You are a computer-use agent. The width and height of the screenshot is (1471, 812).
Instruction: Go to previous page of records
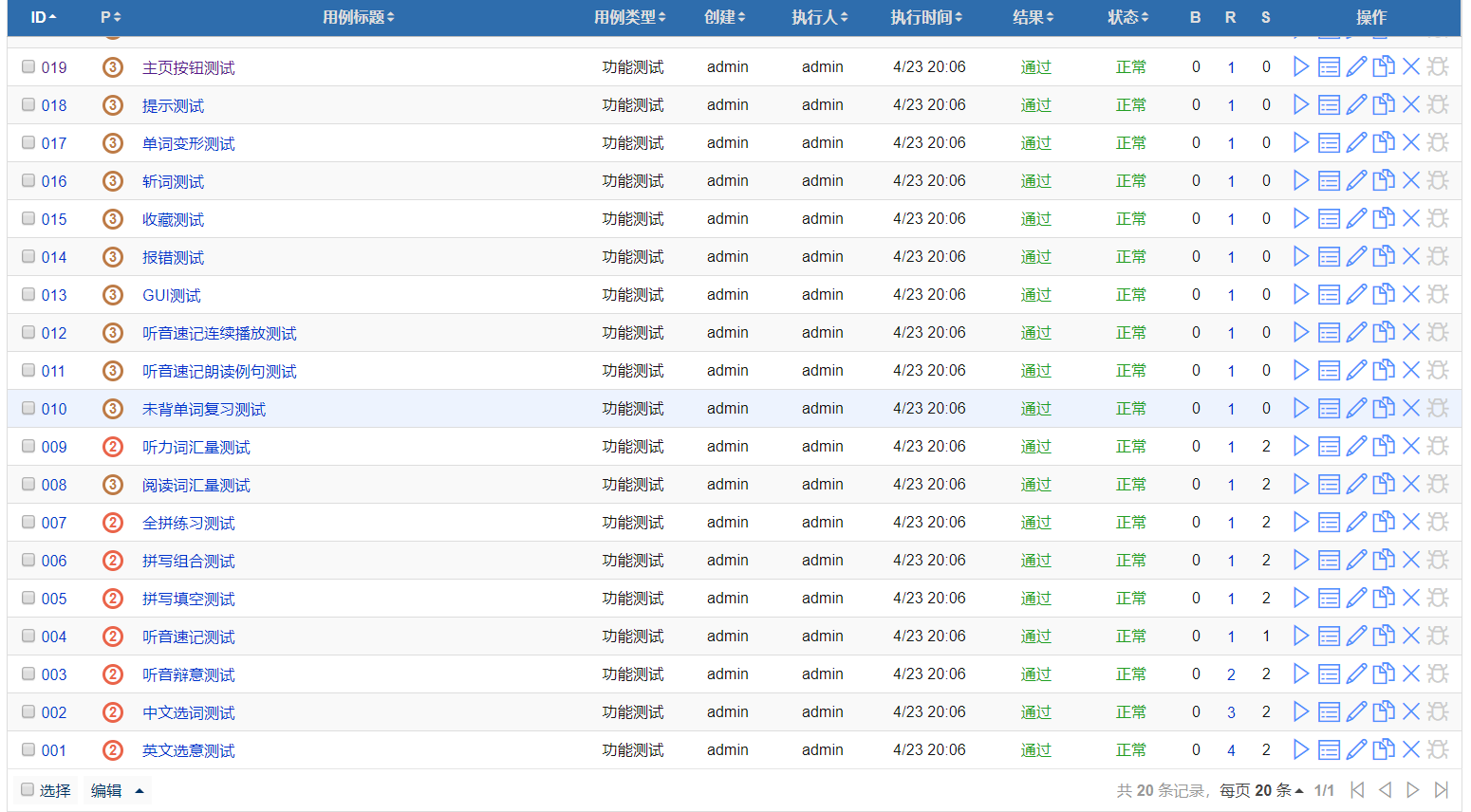[x=1385, y=790]
